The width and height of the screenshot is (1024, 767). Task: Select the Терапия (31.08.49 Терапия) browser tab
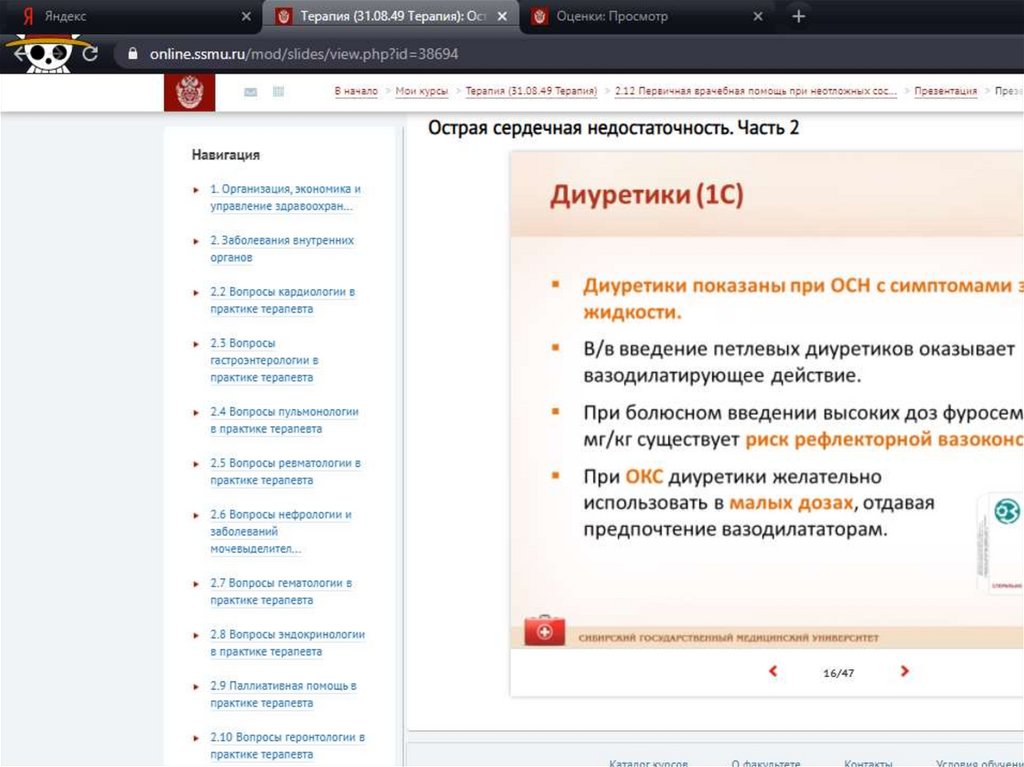[391, 16]
